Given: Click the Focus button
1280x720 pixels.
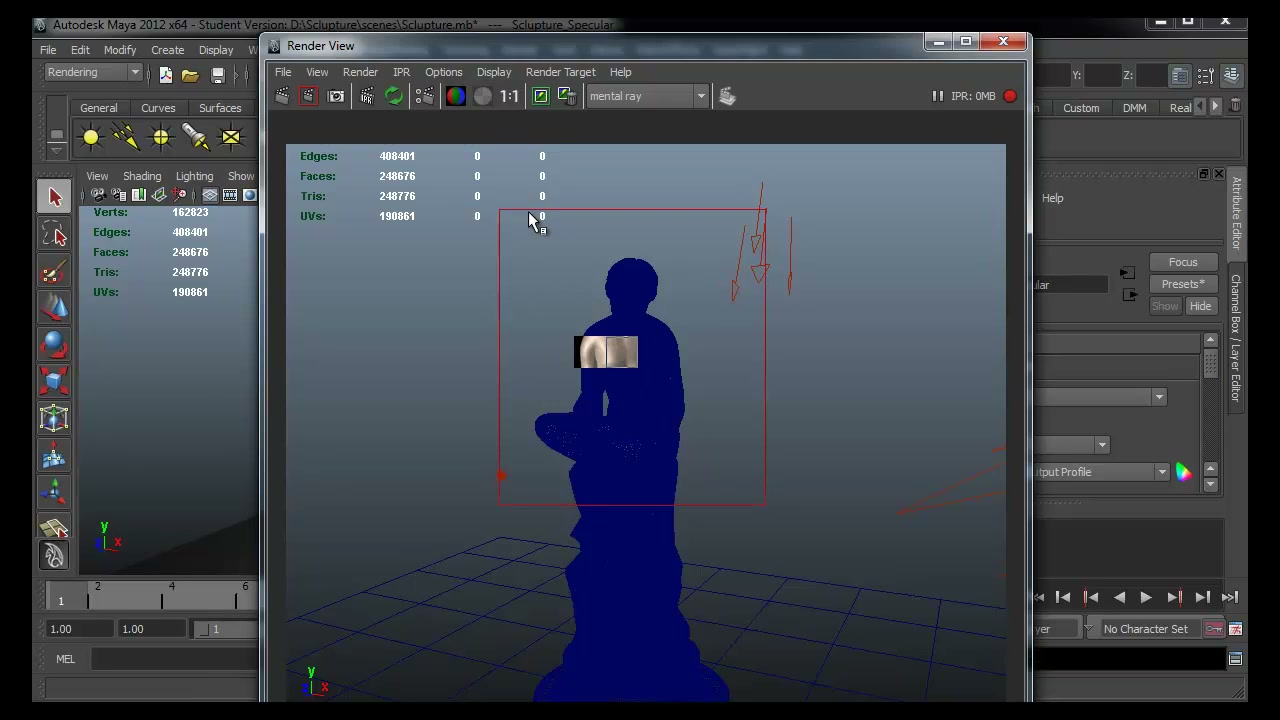Looking at the screenshot, I should [1183, 262].
